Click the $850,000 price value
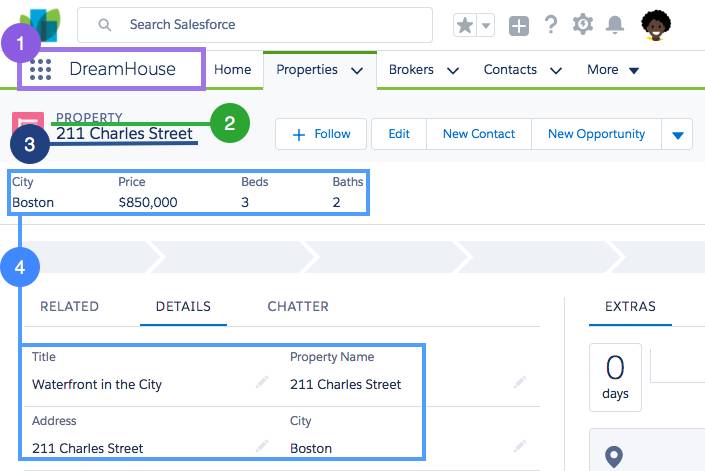This screenshot has height=471, width=705. [148, 202]
